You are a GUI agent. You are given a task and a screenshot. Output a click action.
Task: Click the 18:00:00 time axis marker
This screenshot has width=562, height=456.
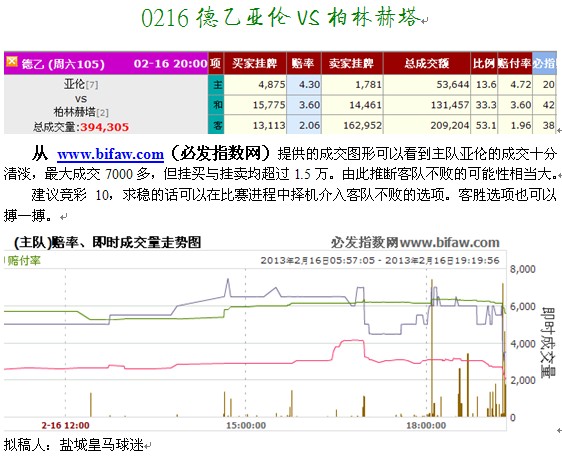point(426,426)
